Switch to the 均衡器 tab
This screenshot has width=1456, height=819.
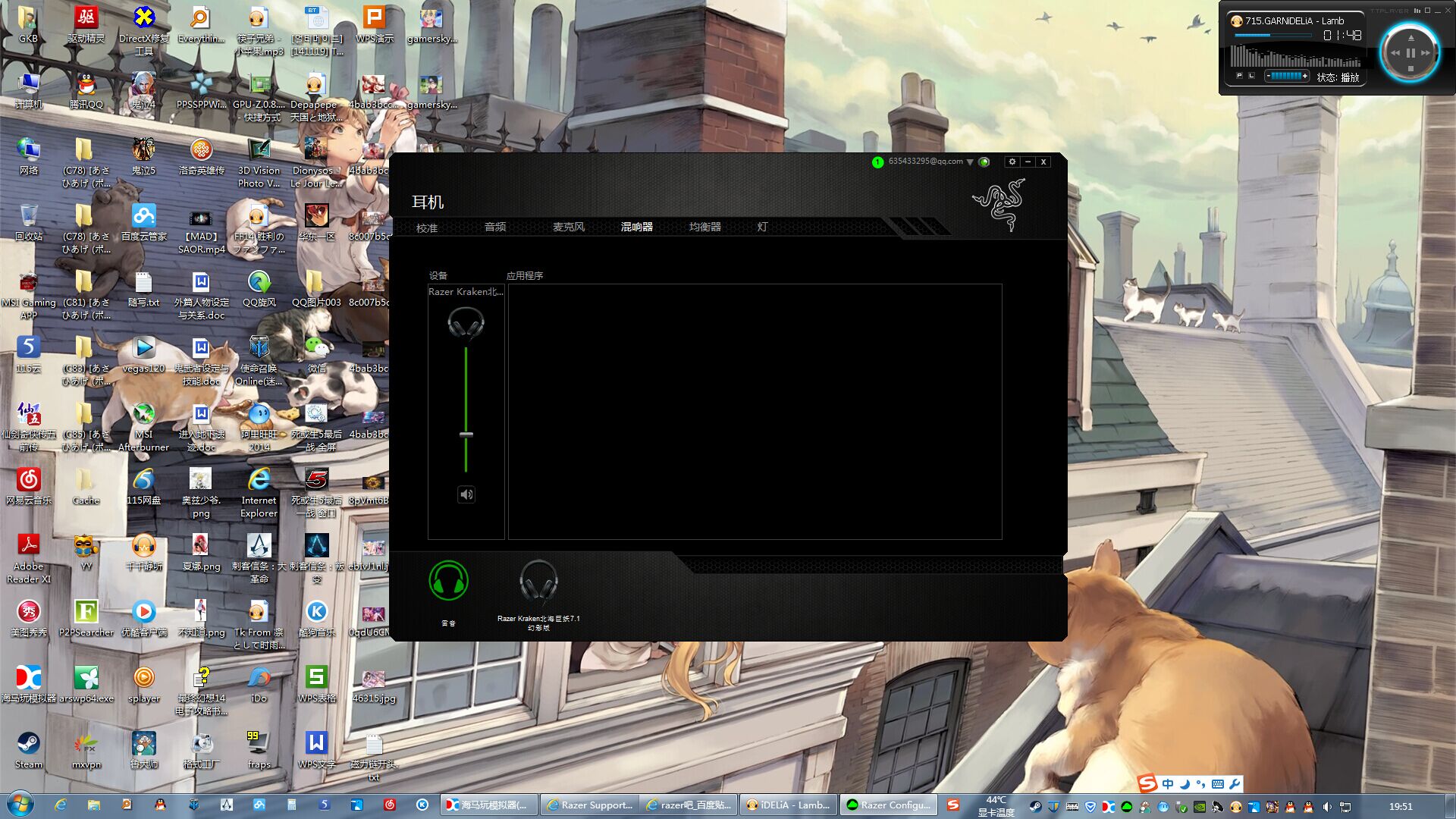click(x=704, y=227)
